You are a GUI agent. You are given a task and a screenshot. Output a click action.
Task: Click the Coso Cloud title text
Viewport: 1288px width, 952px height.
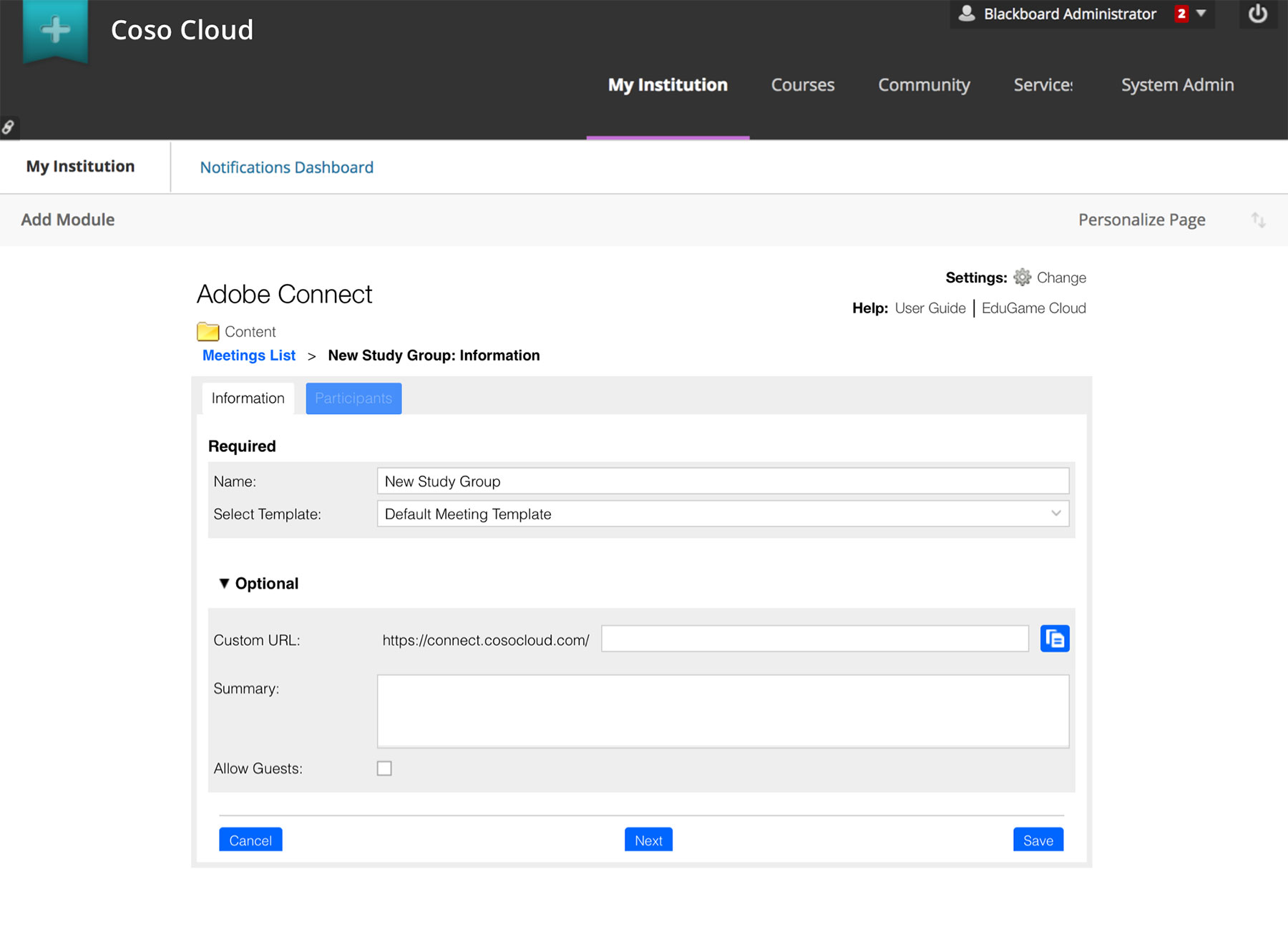click(182, 30)
